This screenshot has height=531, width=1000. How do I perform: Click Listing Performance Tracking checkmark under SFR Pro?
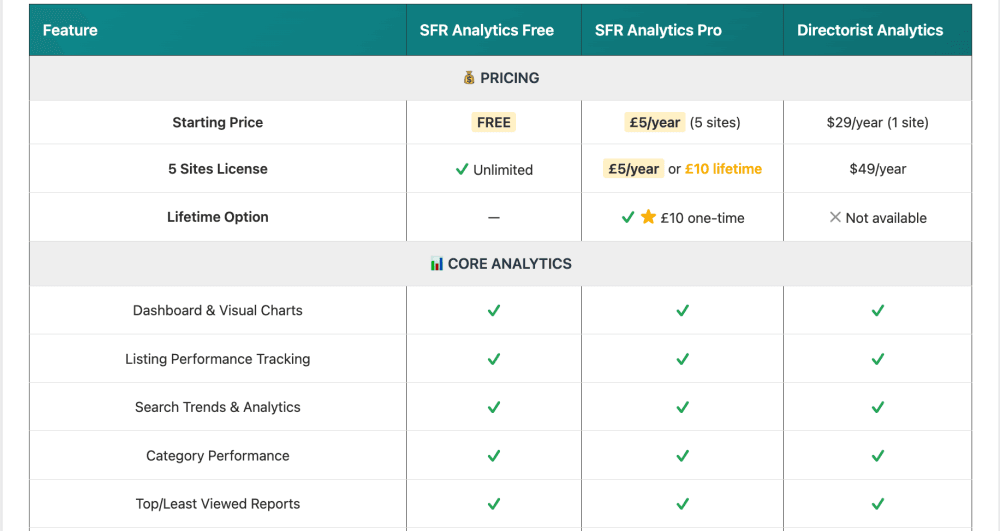click(x=682, y=359)
